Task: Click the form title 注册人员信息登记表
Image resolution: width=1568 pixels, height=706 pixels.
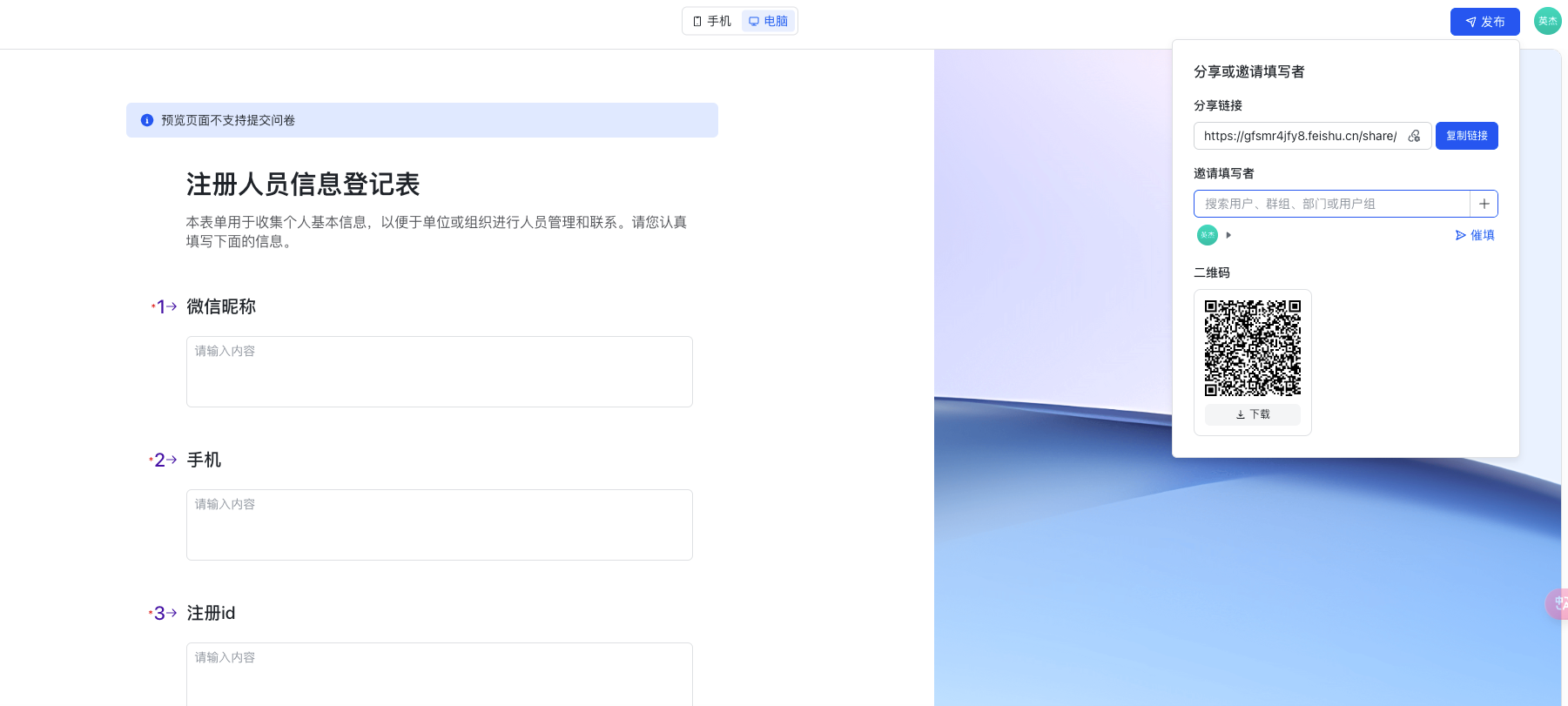Action: 303,185
